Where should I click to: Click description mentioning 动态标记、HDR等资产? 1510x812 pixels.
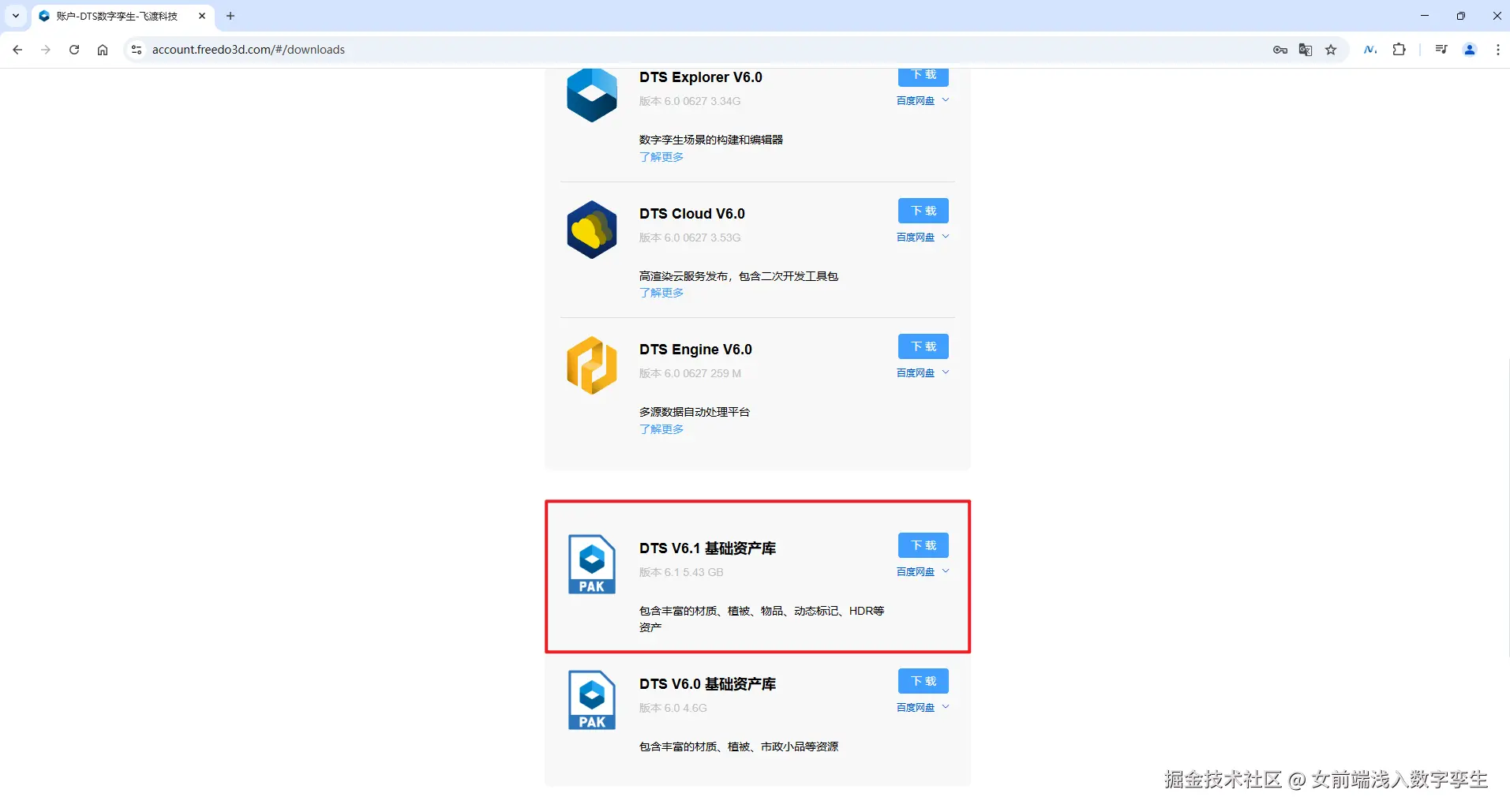tap(762, 619)
